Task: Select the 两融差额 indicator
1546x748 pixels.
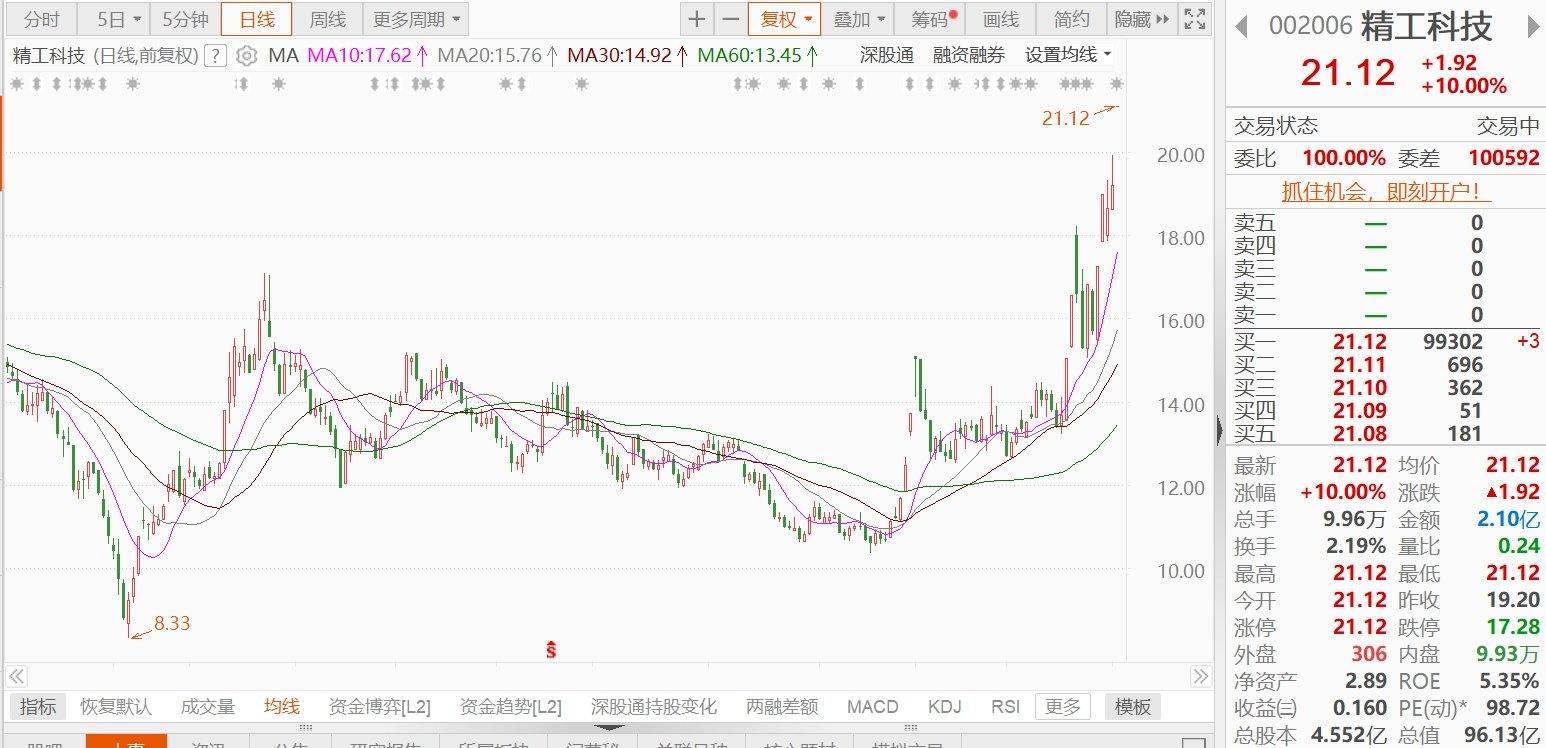Action: click(782, 707)
